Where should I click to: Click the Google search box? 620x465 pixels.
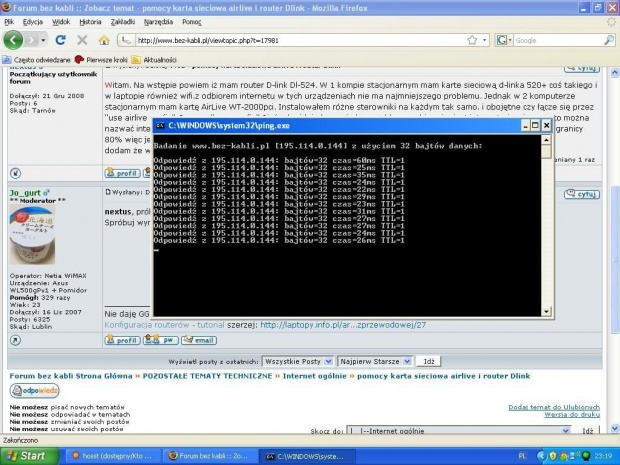coord(558,40)
